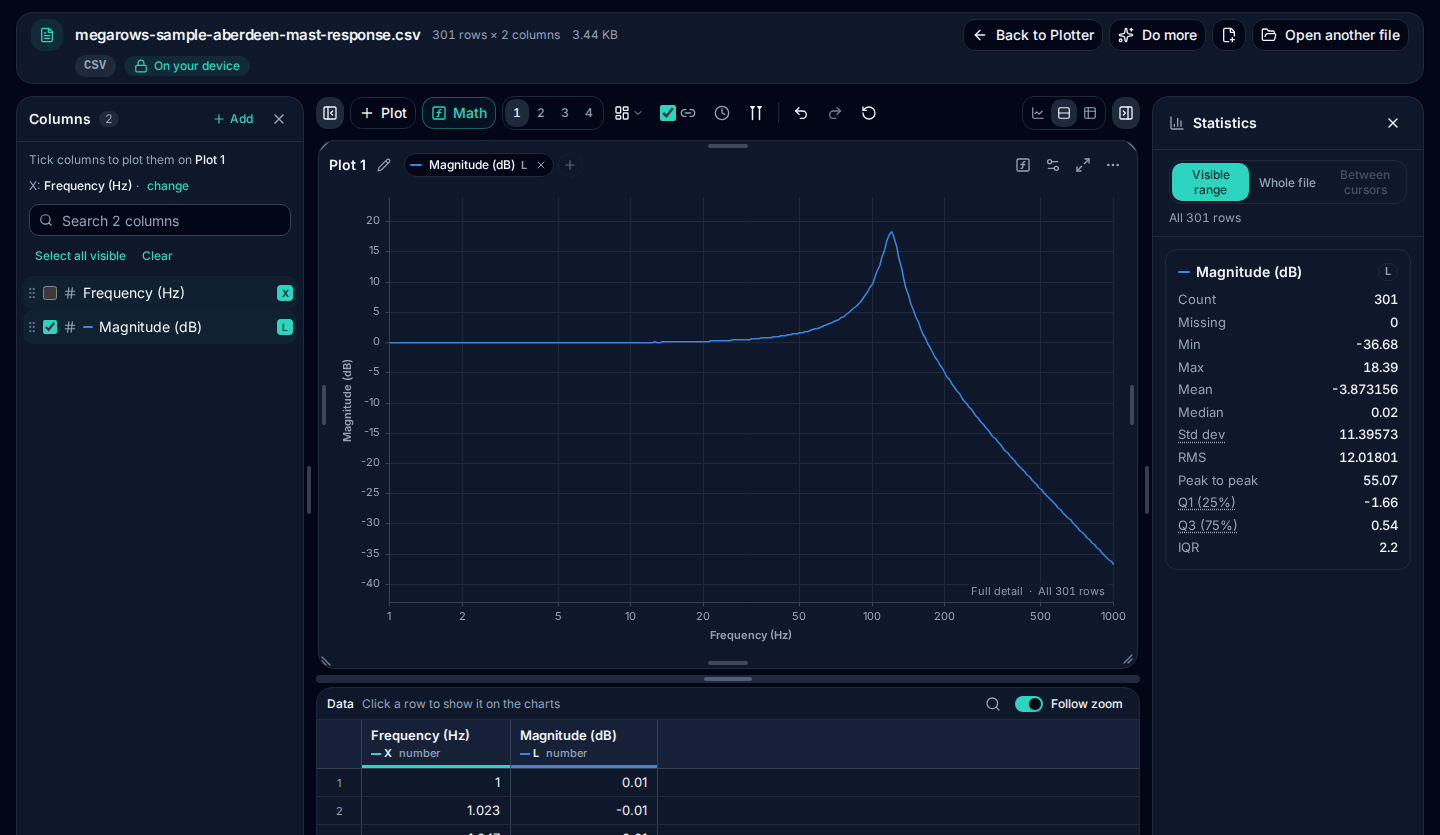Disable the Follow zoom switch
The width and height of the screenshot is (1440, 835).
coord(1028,704)
